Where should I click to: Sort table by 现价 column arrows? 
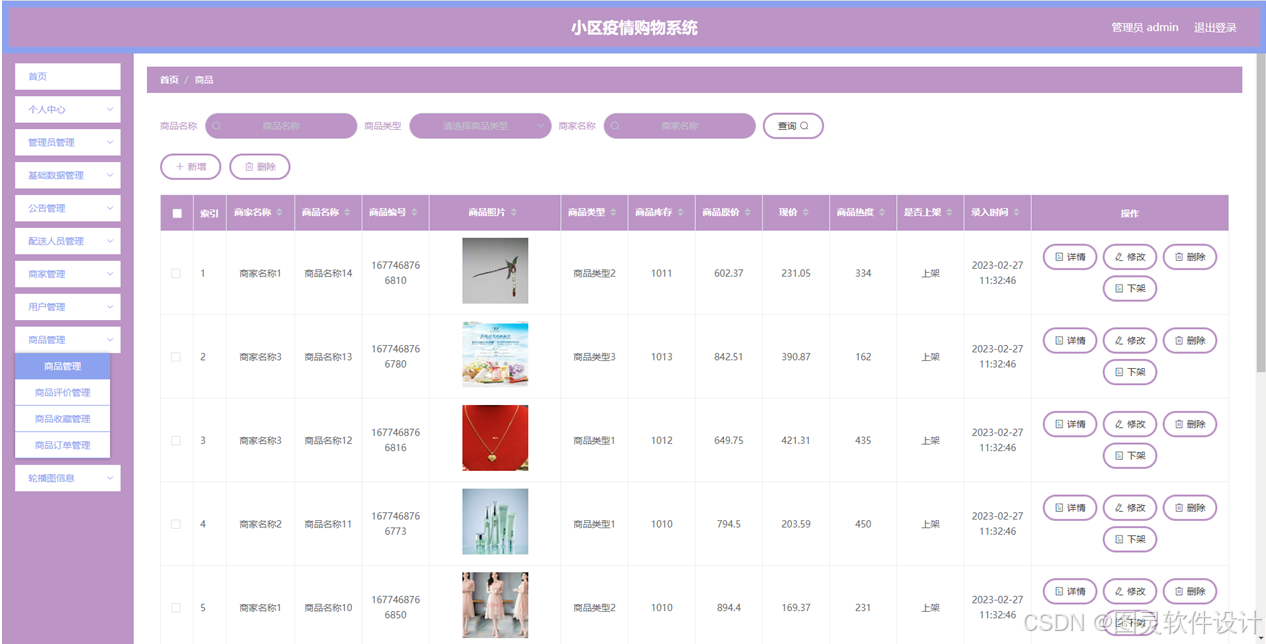pyautogui.click(x=807, y=213)
